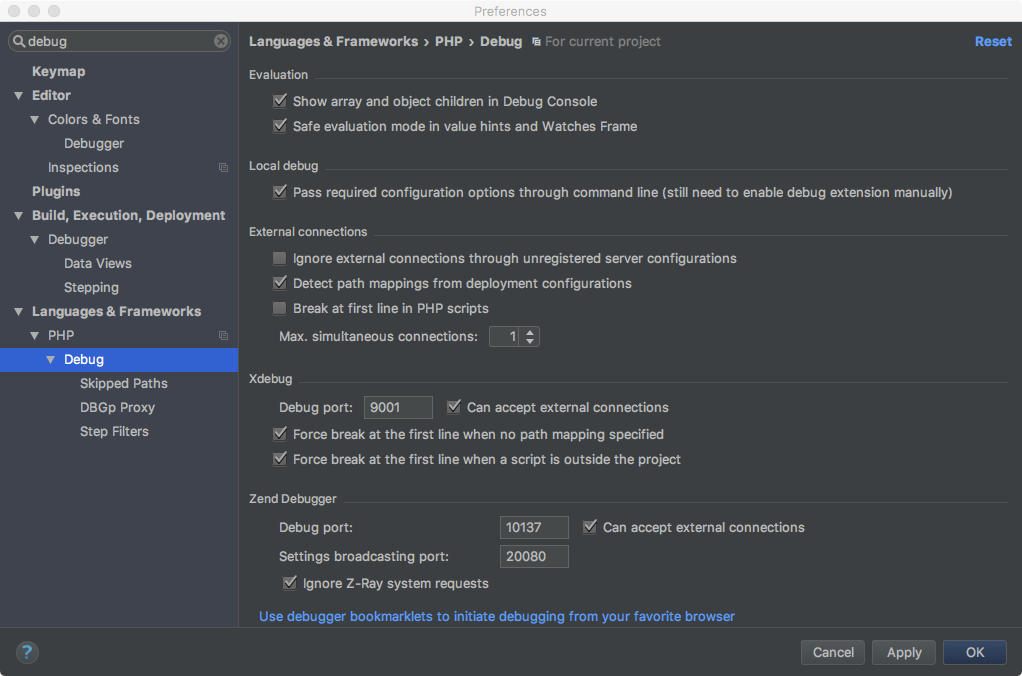Enable Break at first line in PHP scripts
Screen dimensions: 1022x676
click(x=280, y=308)
